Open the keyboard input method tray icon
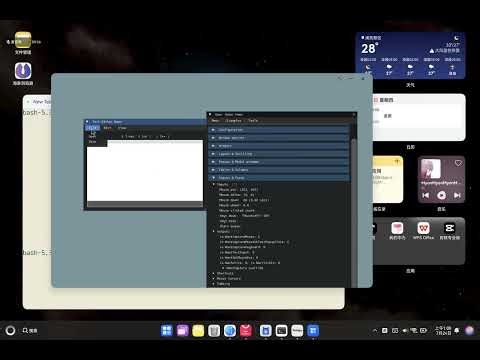 395,330
